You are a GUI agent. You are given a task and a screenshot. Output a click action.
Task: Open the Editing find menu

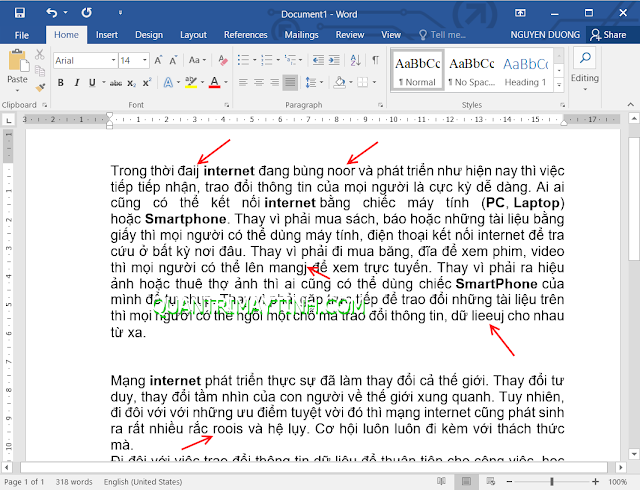click(x=585, y=69)
